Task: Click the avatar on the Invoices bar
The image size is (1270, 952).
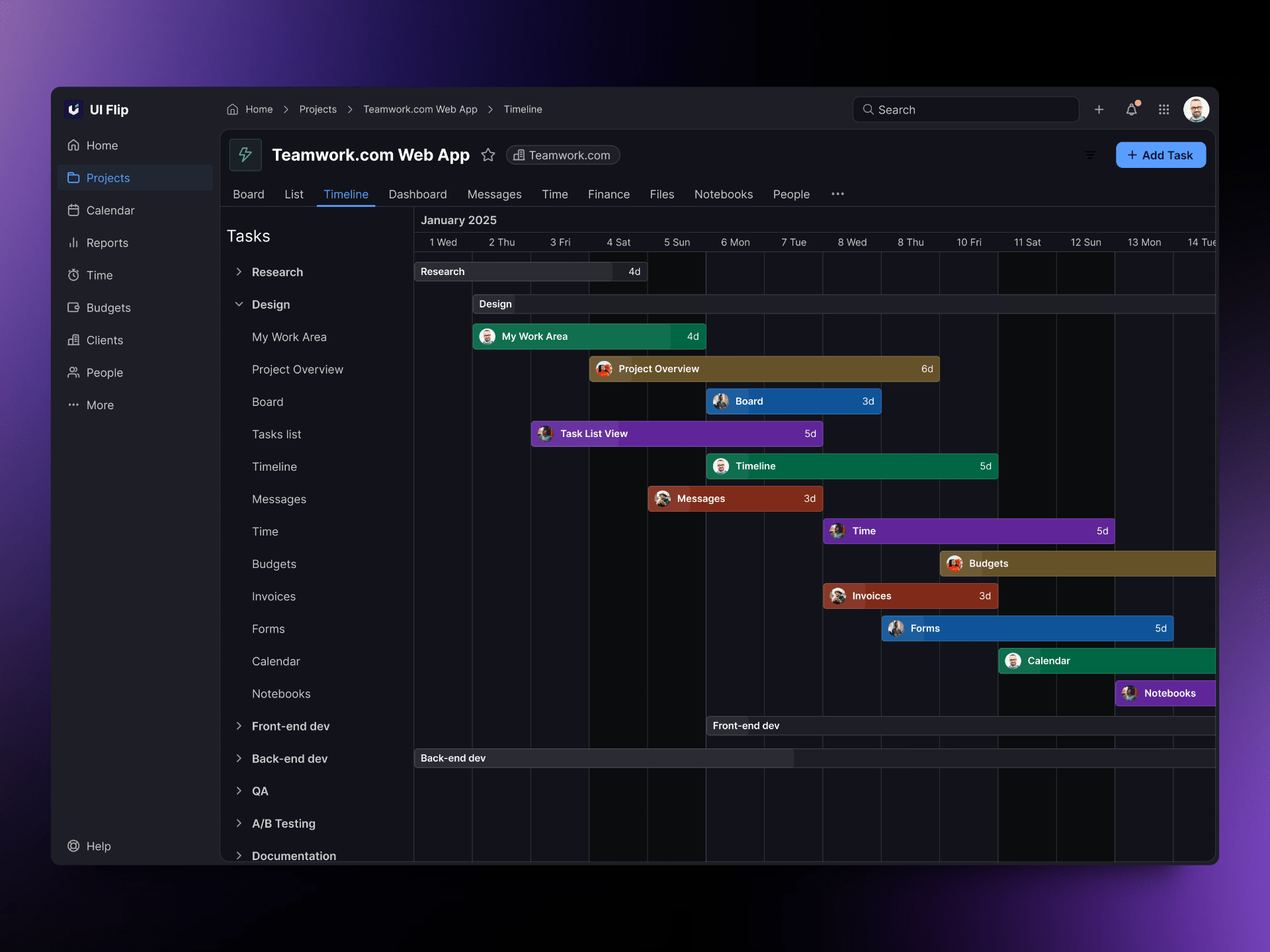Action: (x=838, y=596)
